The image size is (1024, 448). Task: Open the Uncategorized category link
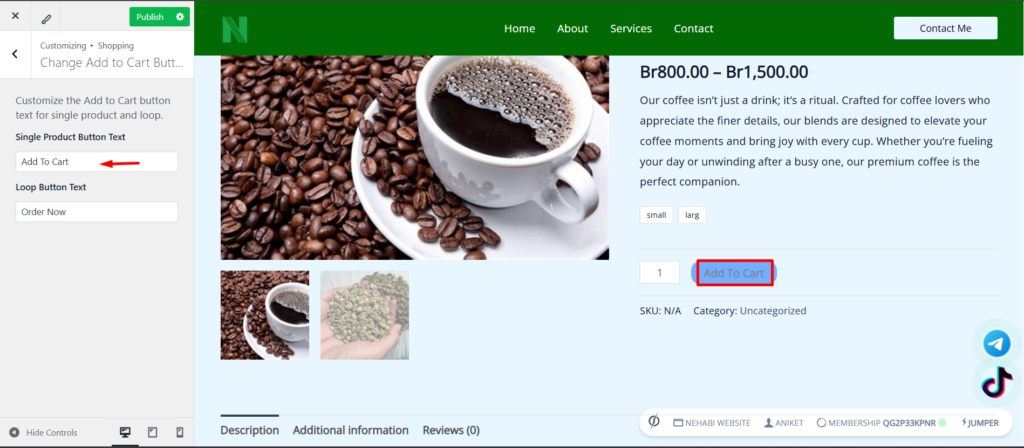coord(773,311)
